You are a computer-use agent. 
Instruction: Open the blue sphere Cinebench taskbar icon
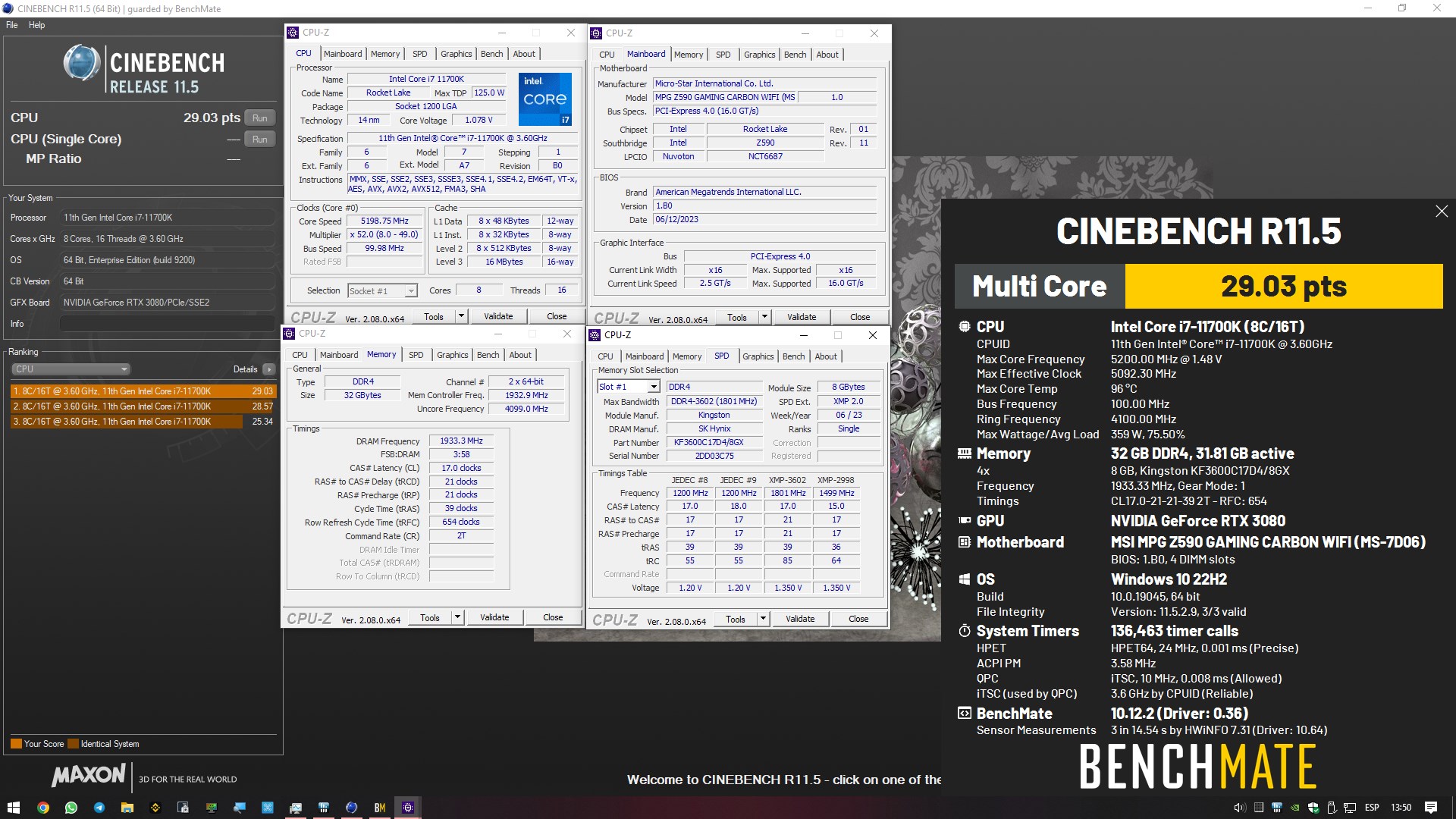[x=351, y=808]
